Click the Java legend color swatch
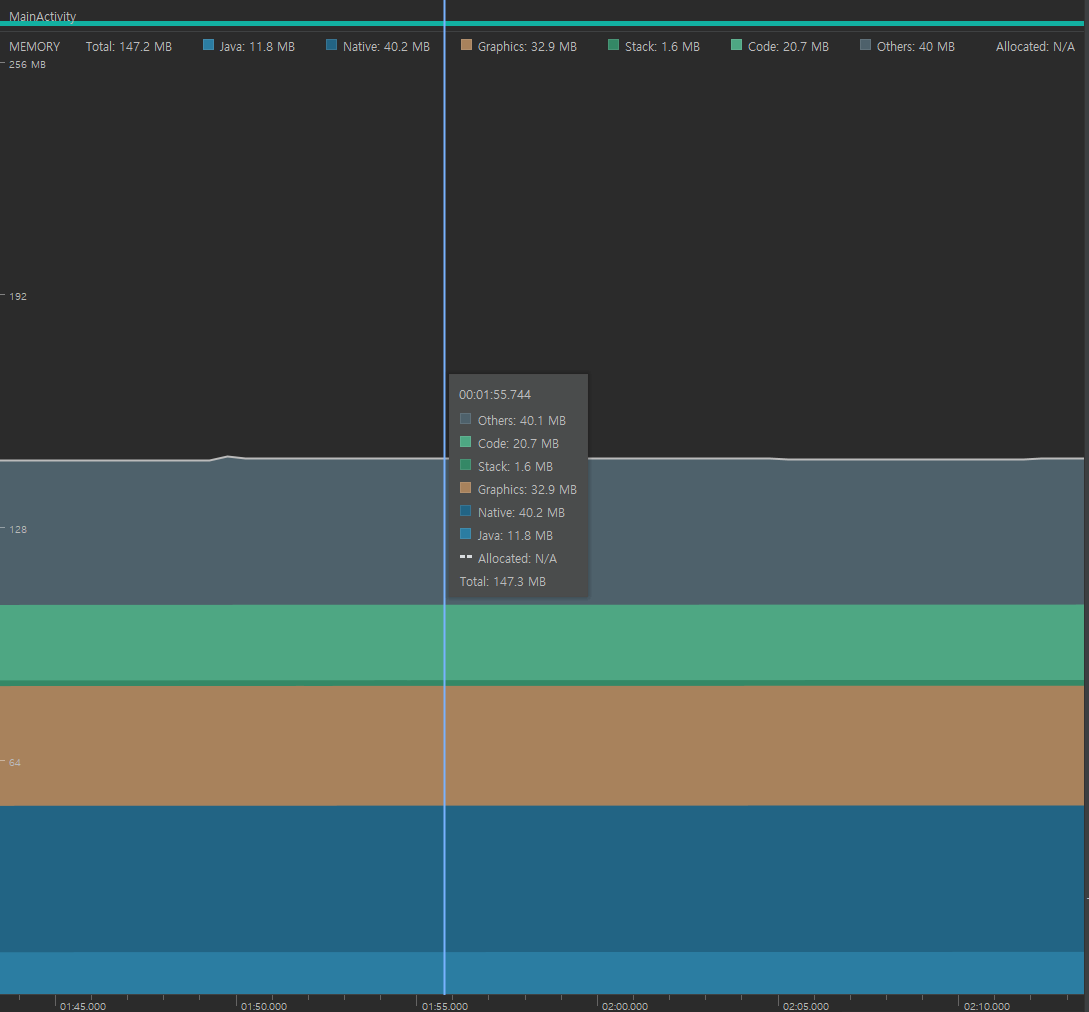This screenshot has width=1089, height=1012. (208, 45)
